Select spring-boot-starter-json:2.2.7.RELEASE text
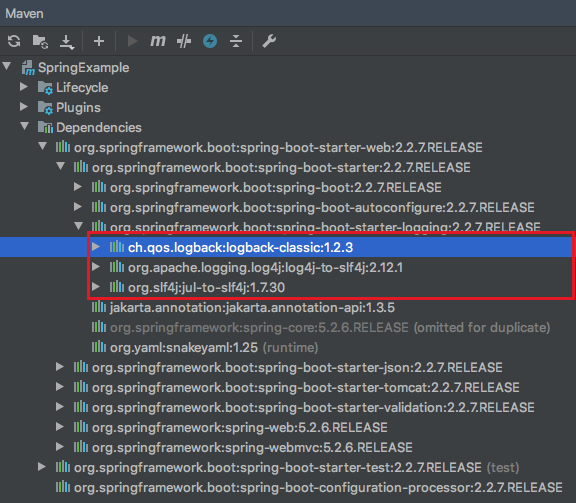The height and width of the screenshot is (503, 576). point(297,367)
